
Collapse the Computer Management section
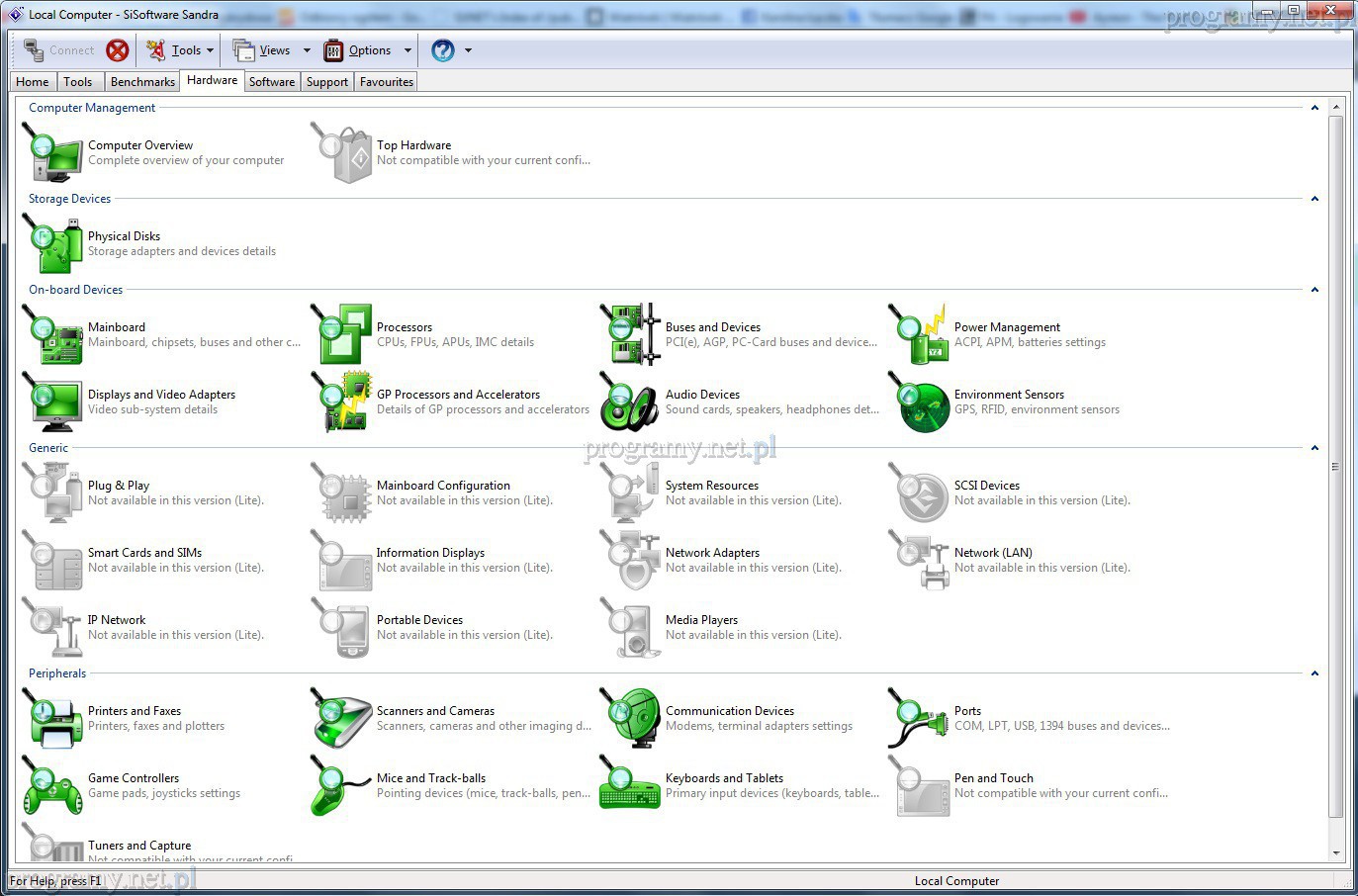(1314, 108)
